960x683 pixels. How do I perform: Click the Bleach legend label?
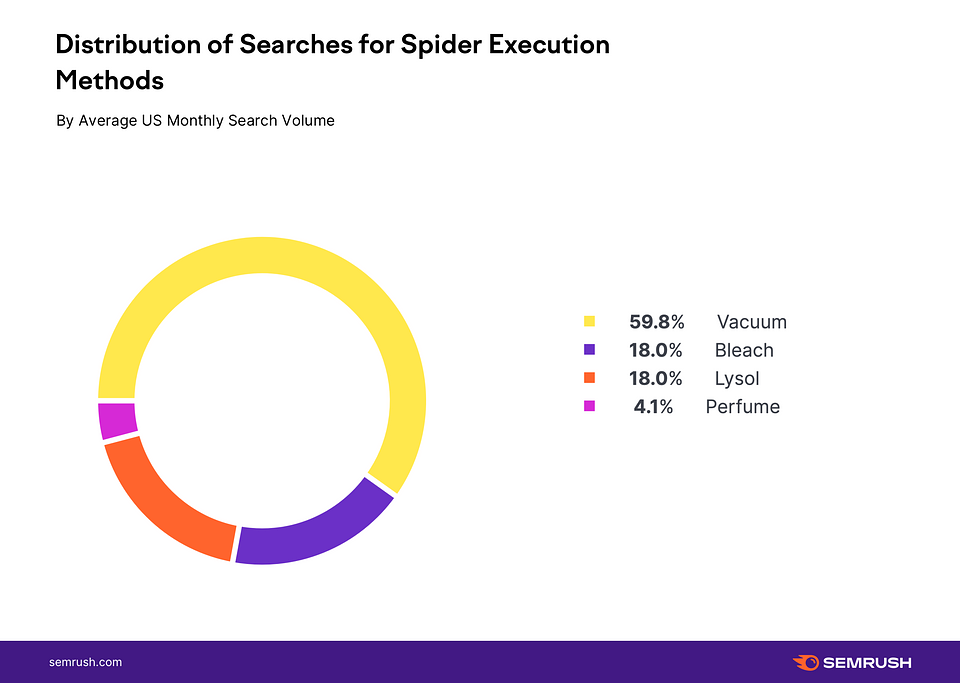[744, 350]
